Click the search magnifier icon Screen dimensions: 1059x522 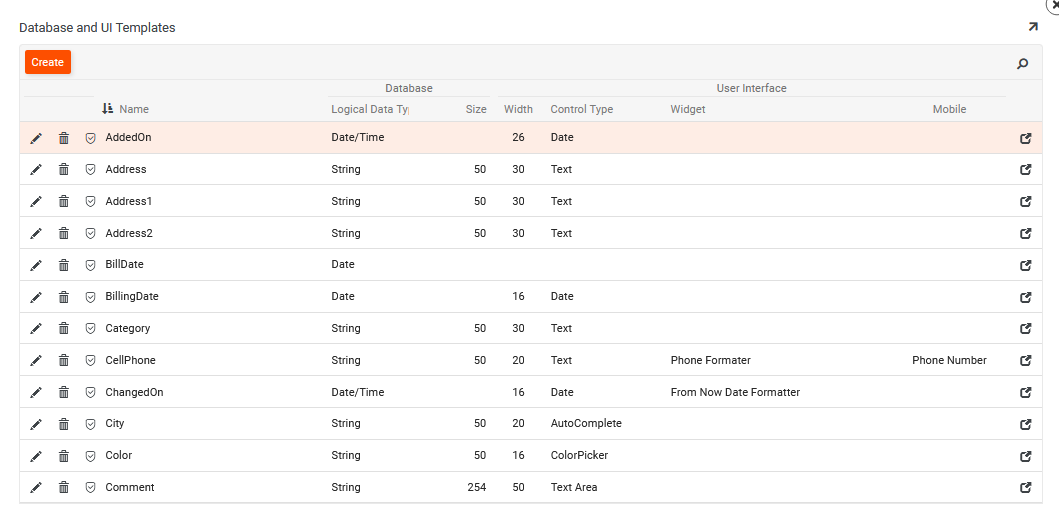[1022, 64]
